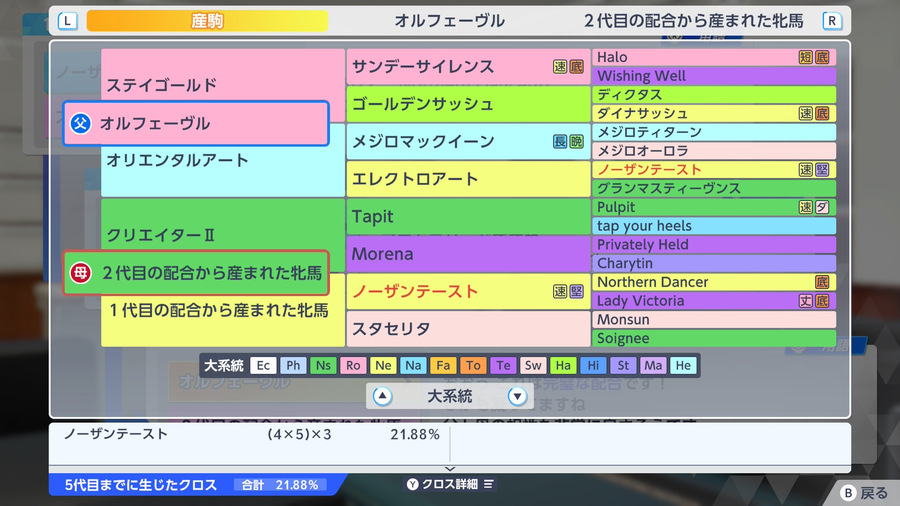
Task: Select Privately Held row
Action: [x=714, y=244]
